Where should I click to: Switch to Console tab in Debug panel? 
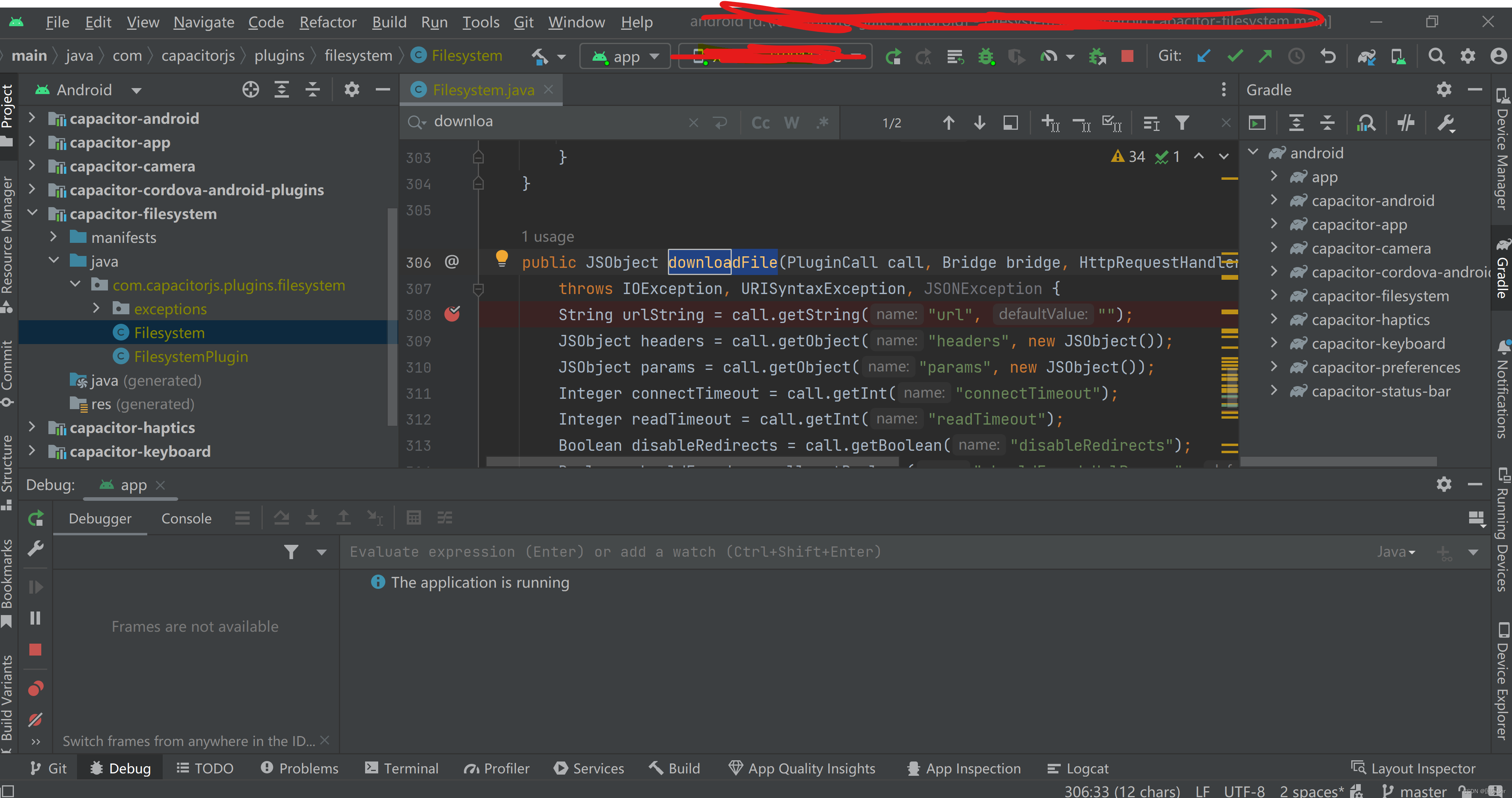[186, 518]
